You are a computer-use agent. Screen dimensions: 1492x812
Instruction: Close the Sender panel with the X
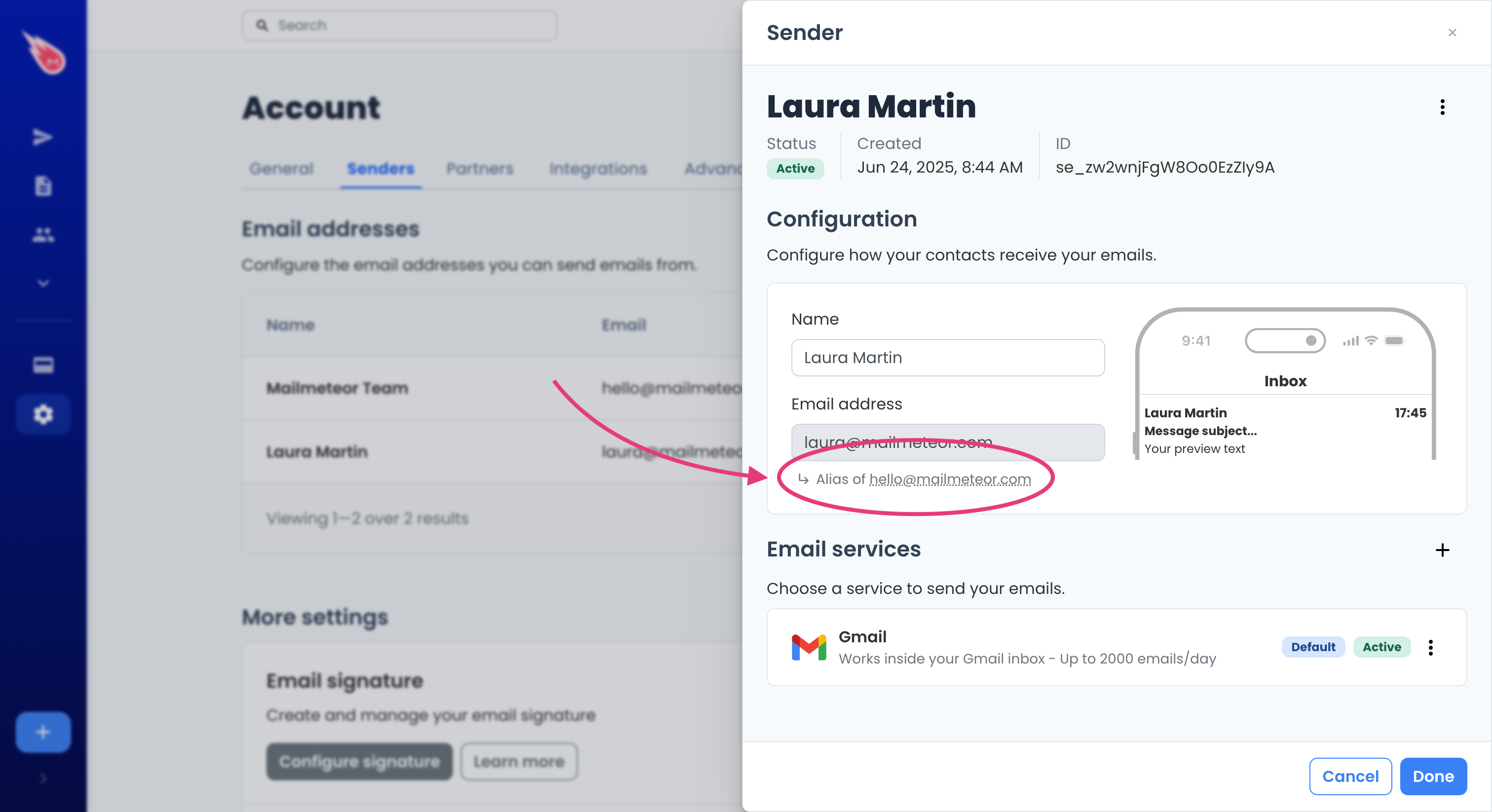coord(1452,33)
